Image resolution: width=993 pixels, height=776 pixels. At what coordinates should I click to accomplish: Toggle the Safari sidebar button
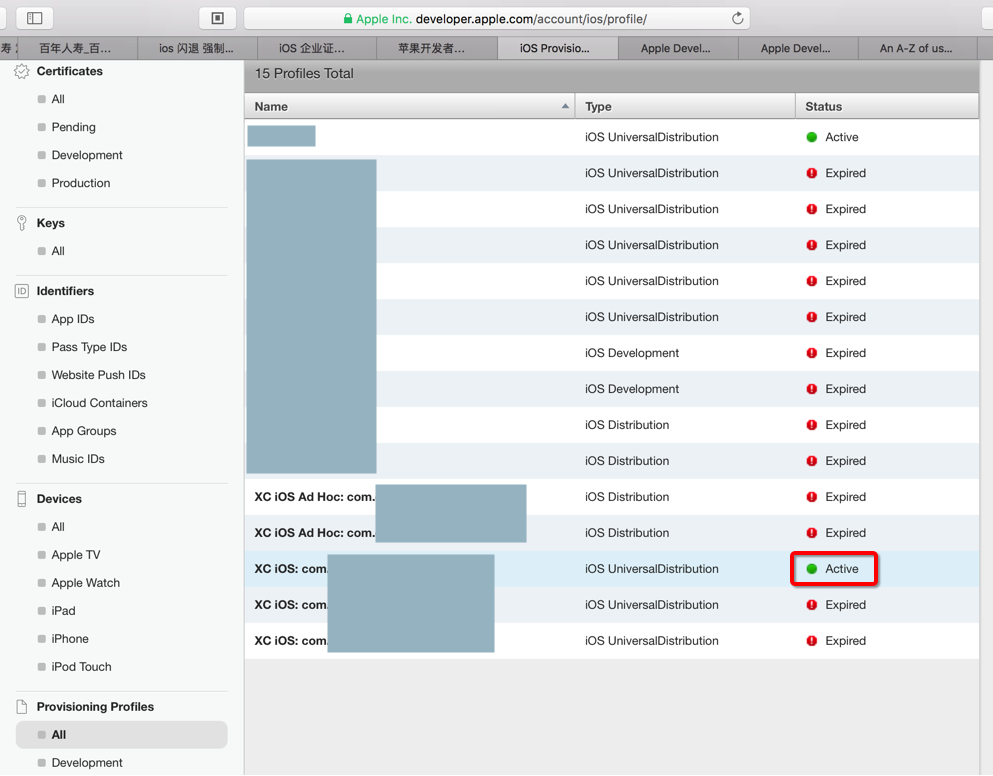(34, 18)
